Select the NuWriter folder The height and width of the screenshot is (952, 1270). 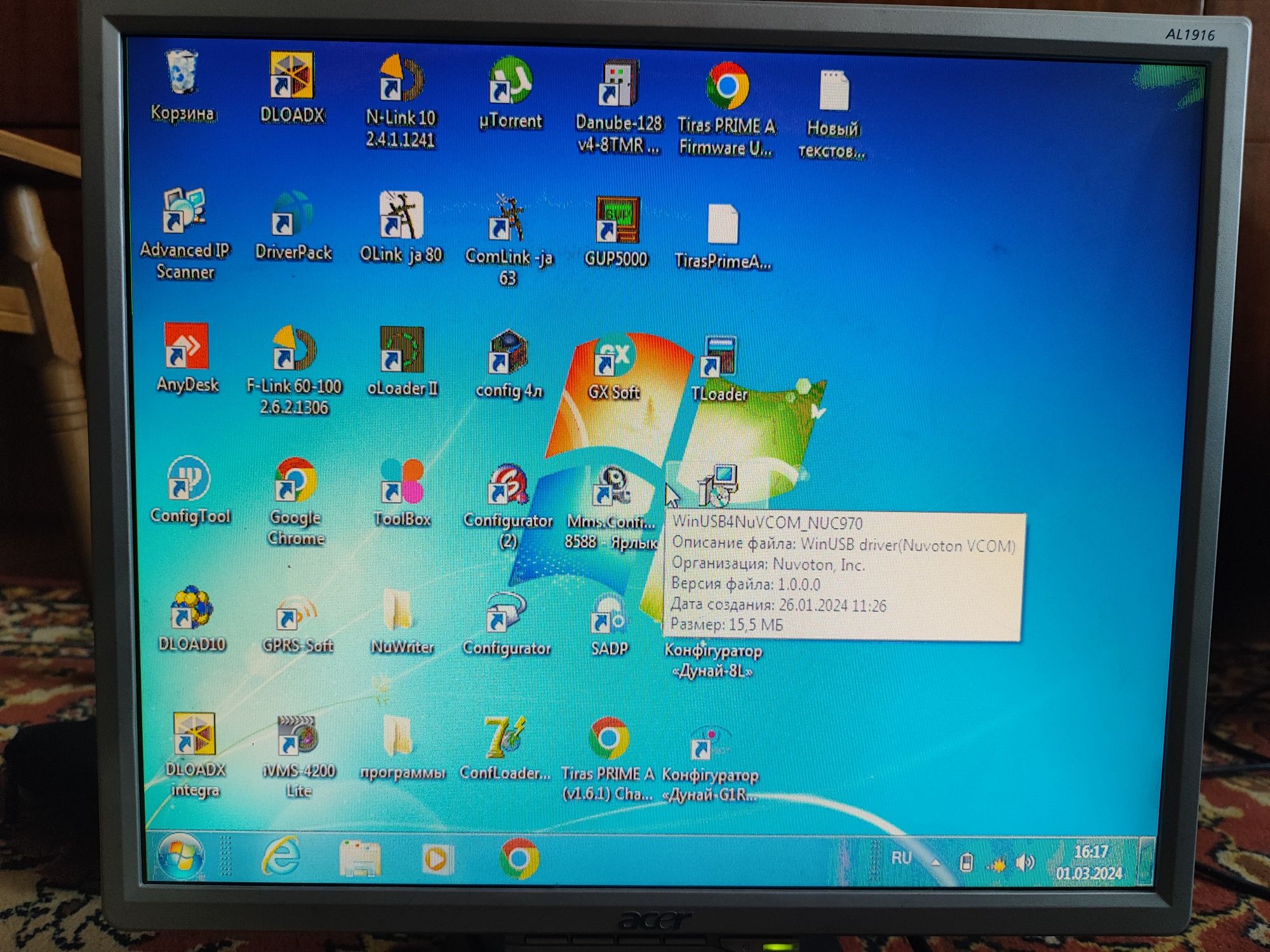click(402, 622)
